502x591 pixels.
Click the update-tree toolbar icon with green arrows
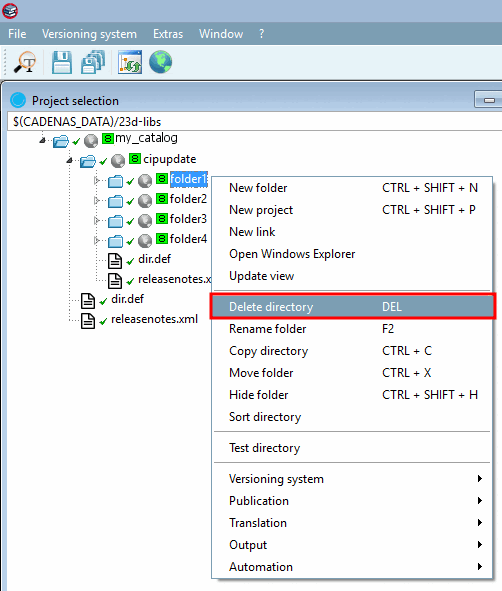click(130, 62)
